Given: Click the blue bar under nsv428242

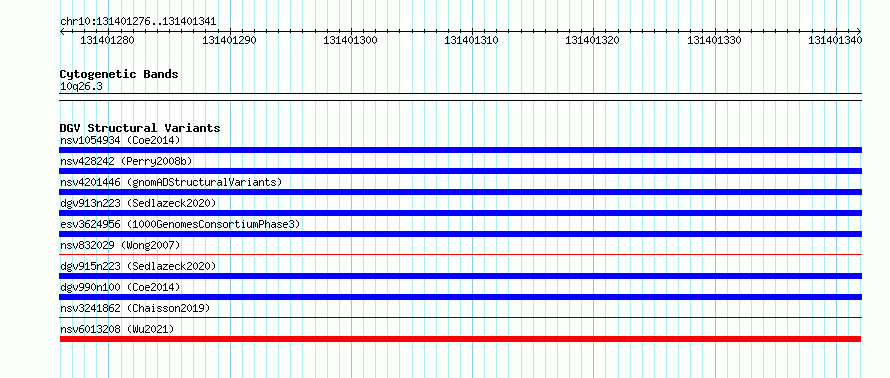Looking at the screenshot, I should (x=460, y=171).
